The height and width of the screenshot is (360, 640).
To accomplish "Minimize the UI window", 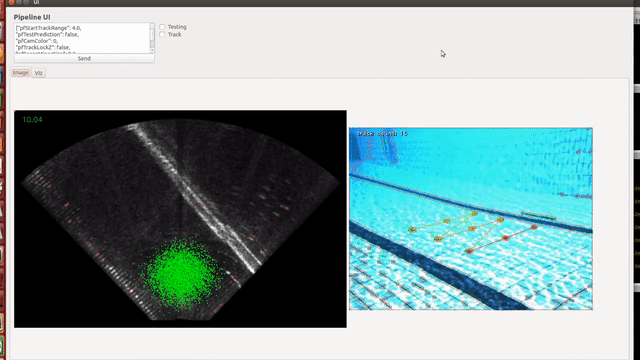I will [19, 2].
